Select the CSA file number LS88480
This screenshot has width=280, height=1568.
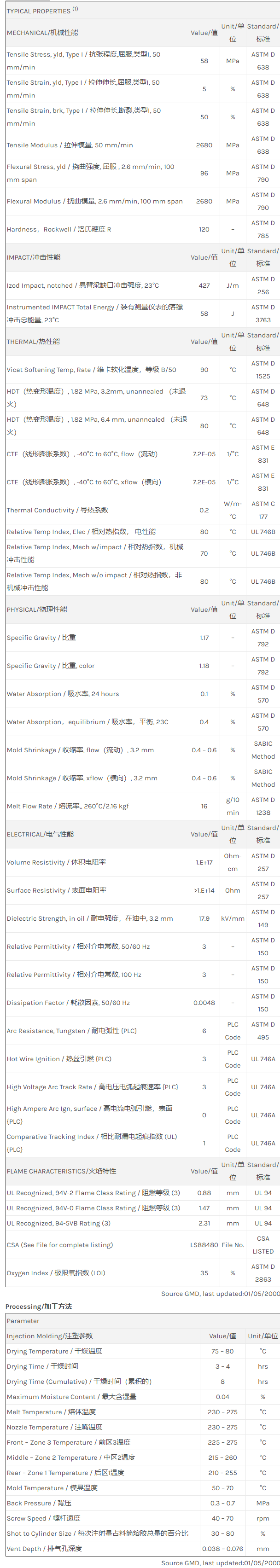(x=204, y=1228)
